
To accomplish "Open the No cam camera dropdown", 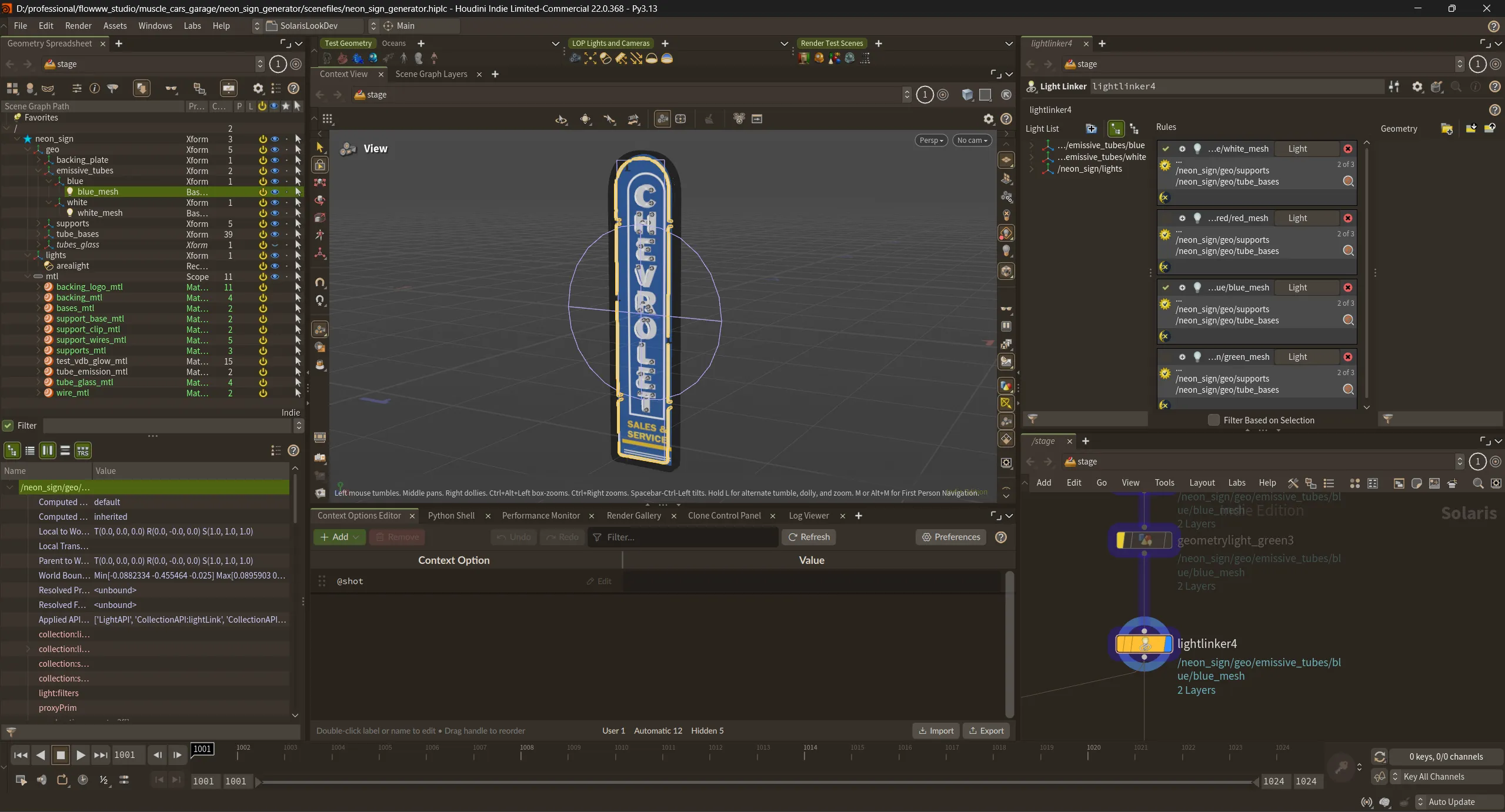I will 972,140.
